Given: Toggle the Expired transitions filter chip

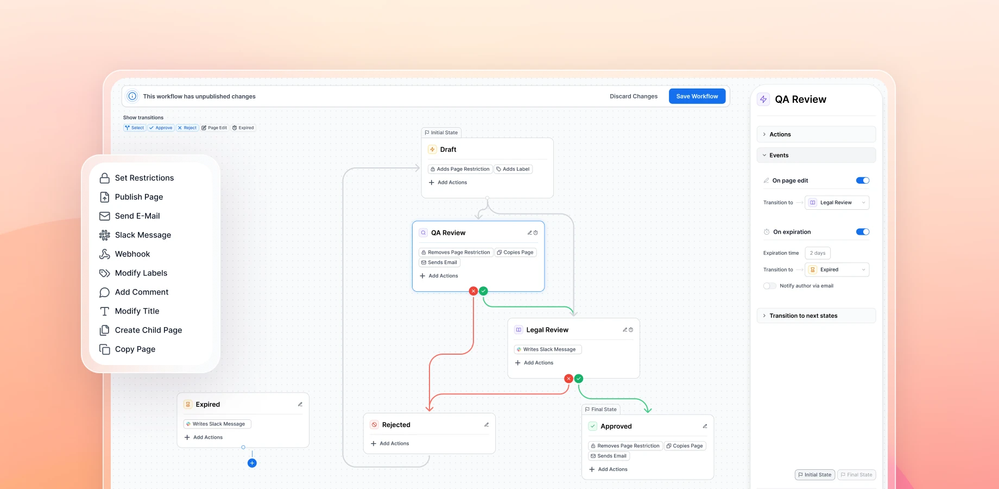Looking at the screenshot, I should (x=243, y=127).
